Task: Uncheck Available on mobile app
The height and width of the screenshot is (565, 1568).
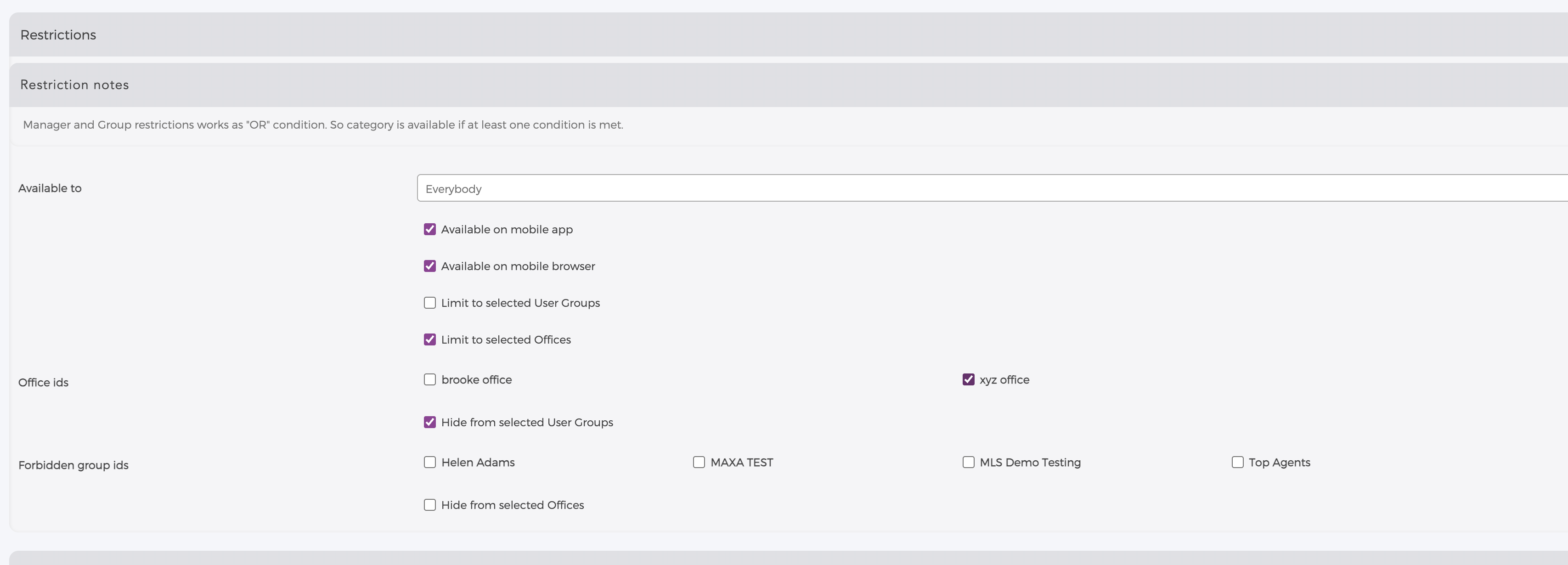Action: [430, 230]
